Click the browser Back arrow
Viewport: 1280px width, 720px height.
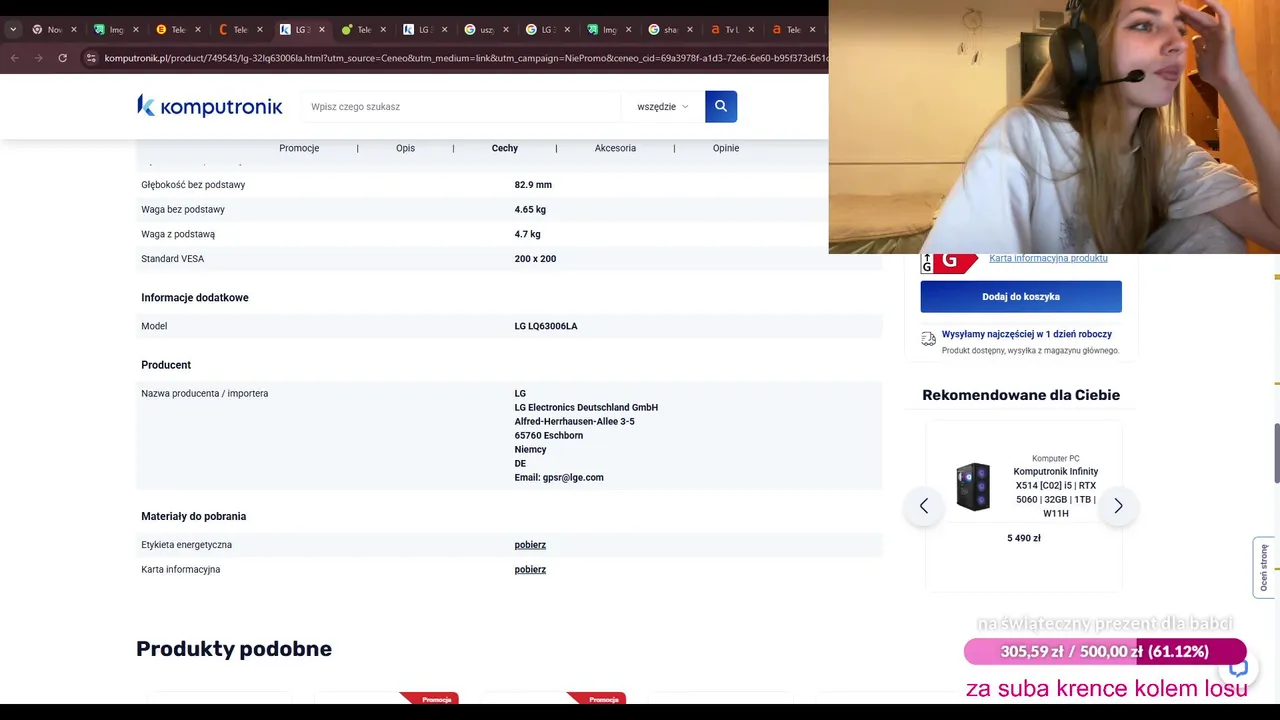(14, 58)
